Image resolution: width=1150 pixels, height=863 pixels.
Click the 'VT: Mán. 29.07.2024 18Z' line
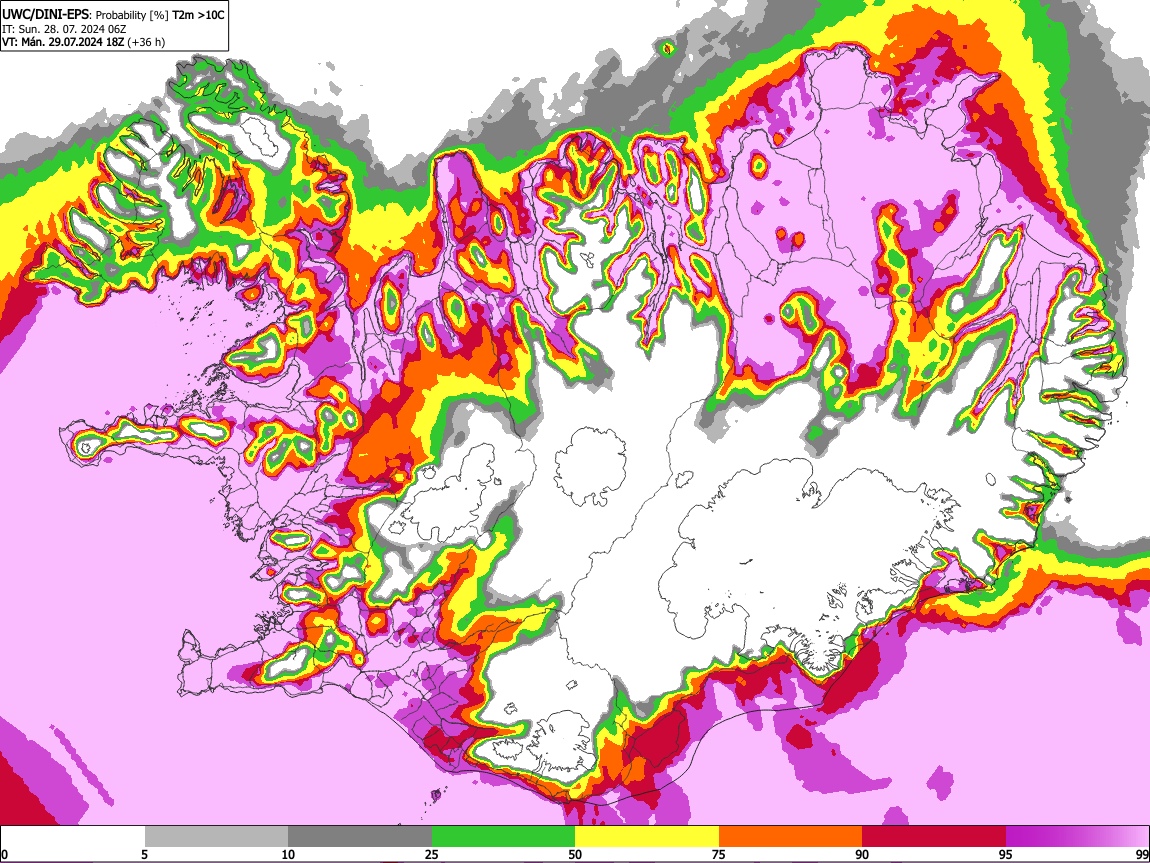pos(63,42)
